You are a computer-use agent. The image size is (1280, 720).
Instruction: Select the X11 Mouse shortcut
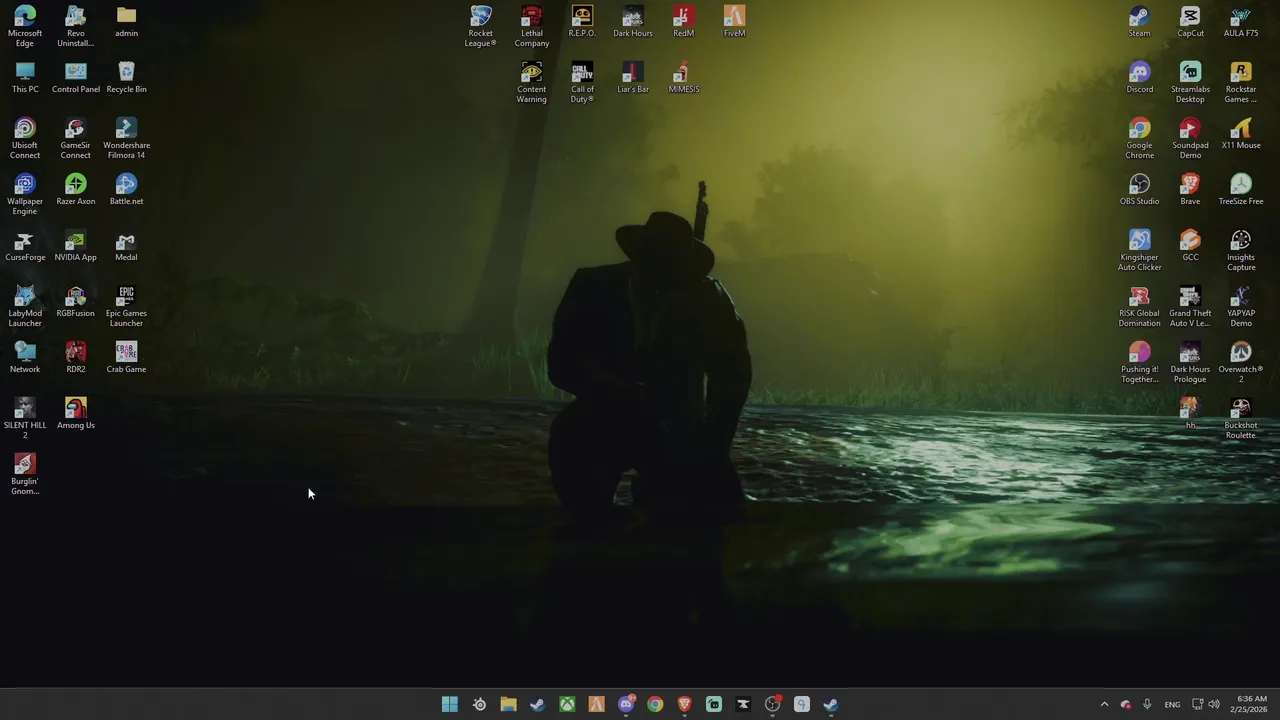[x=1241, y=133]
